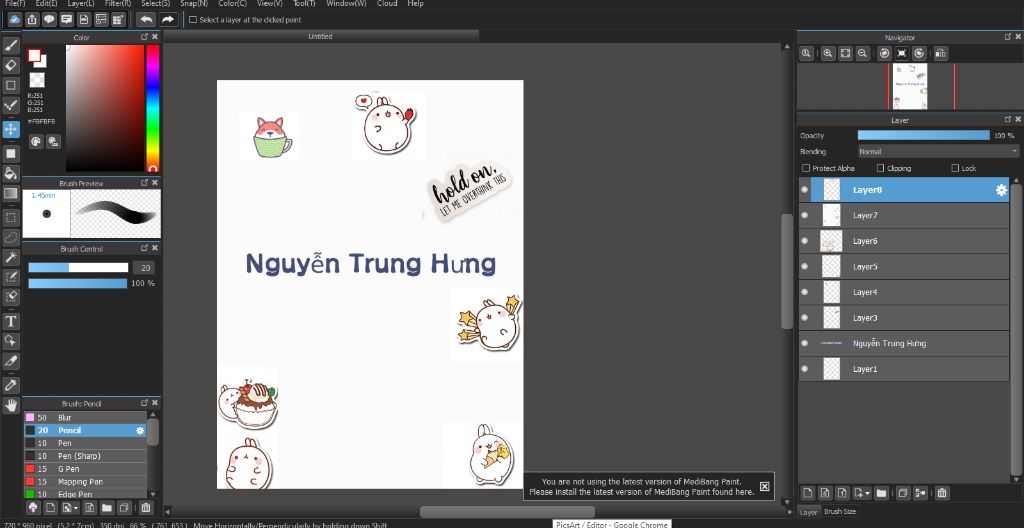The height and width of the screenshot is (528, 1024).
Task: Choose the Gradient tool
Action: coord(10,193)
